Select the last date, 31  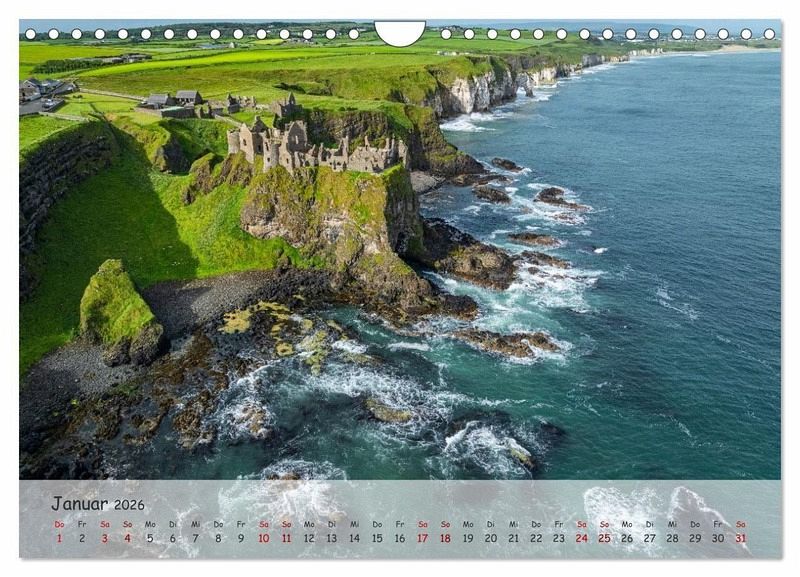[740, 538]
